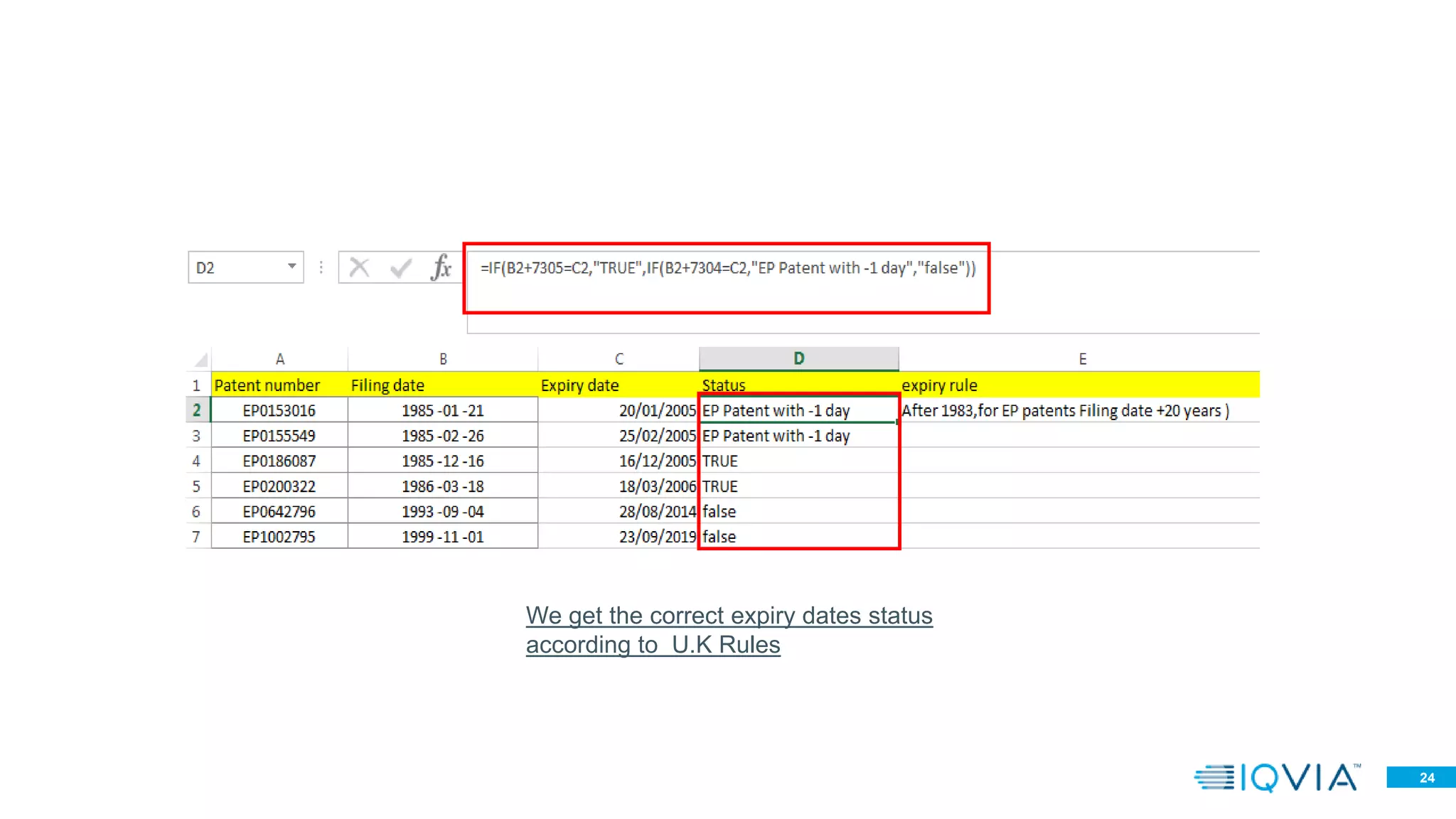Select row 5 header
Image resolution: width=1456 pixels, height=819 pixels.
tap(197, 486)
